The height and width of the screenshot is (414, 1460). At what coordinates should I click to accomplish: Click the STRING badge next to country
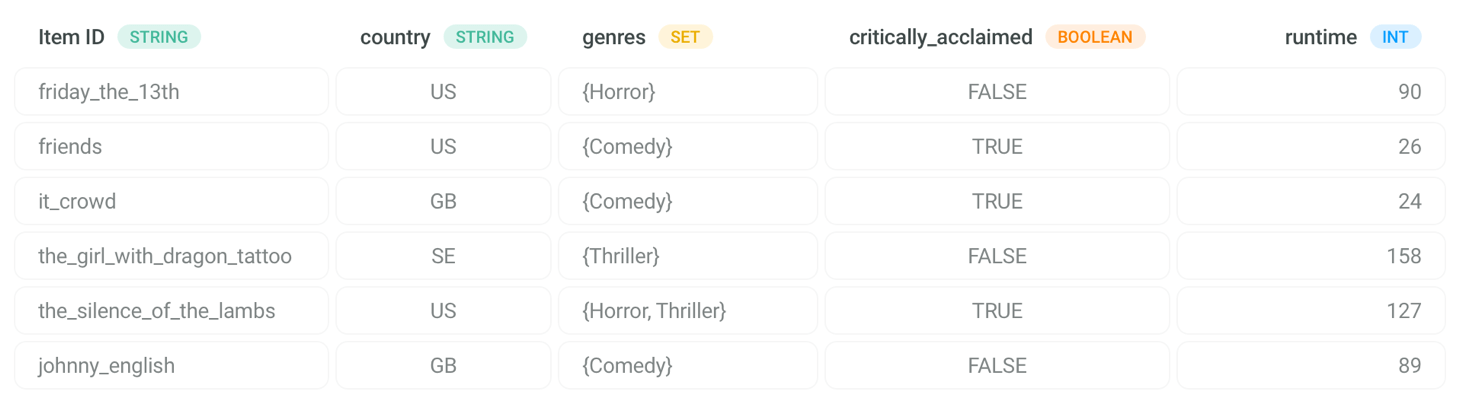(x=485, y=37)
